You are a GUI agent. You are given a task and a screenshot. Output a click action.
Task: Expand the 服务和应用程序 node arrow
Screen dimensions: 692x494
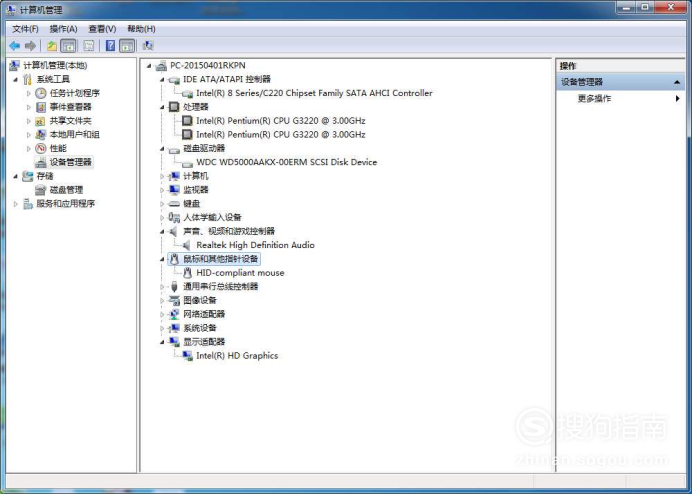pos(15,204)
